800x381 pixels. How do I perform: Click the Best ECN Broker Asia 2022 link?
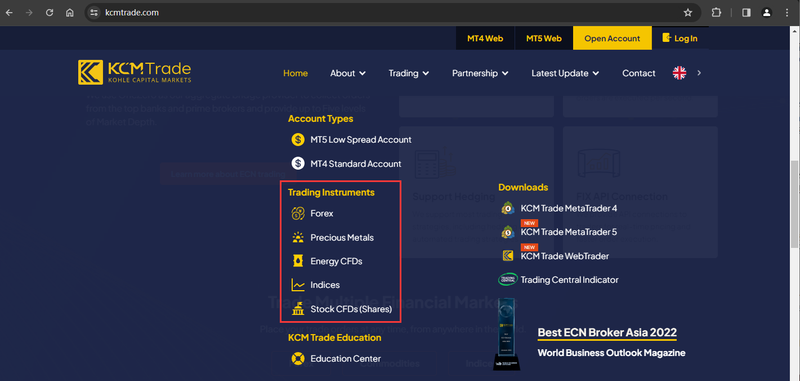point(607,333)
